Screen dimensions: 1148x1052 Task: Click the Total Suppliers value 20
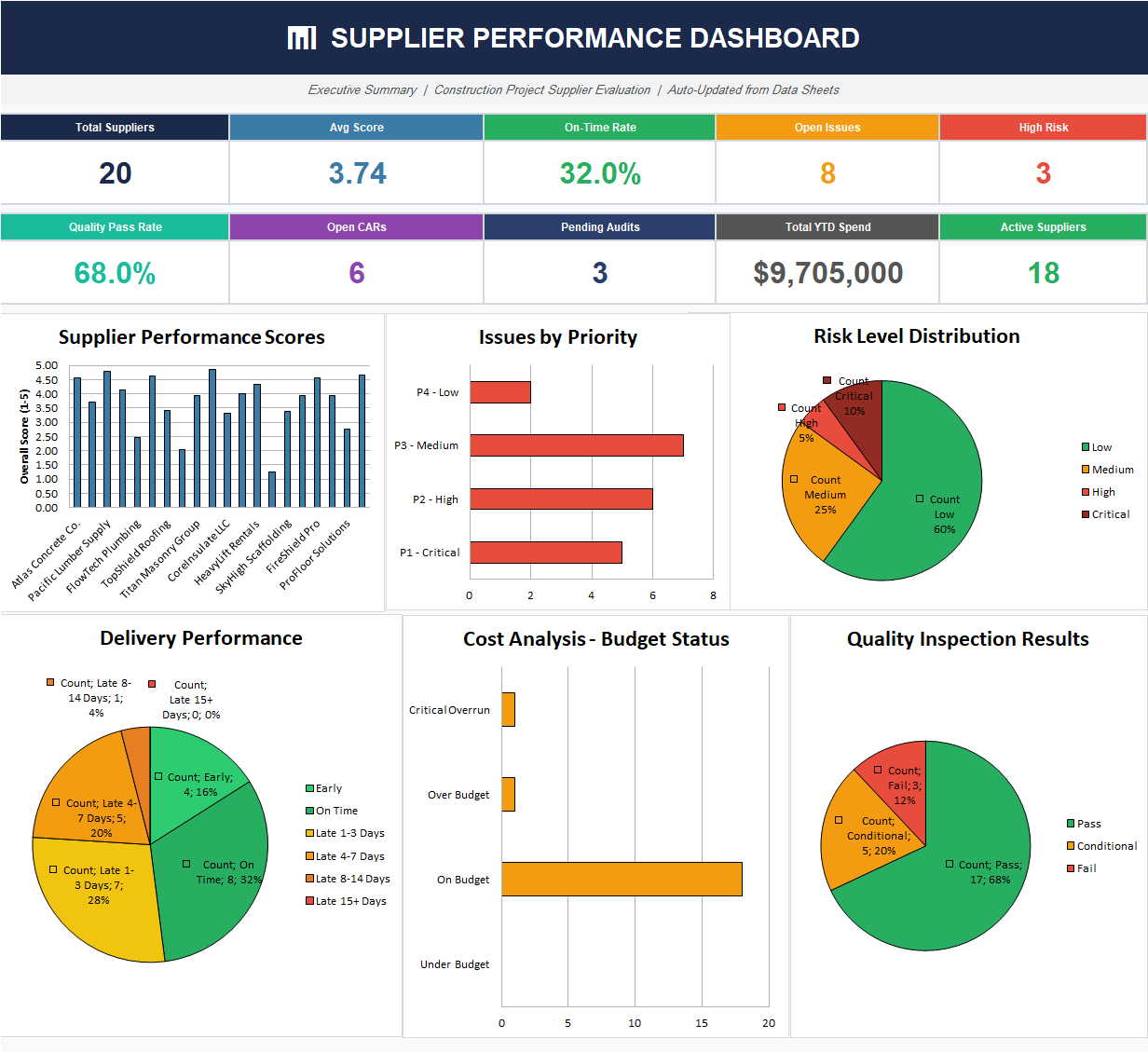pos(116,173)
